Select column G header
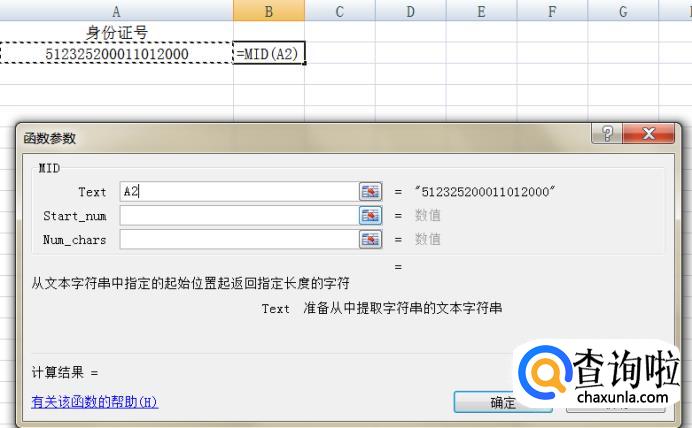 coord(623,11)
